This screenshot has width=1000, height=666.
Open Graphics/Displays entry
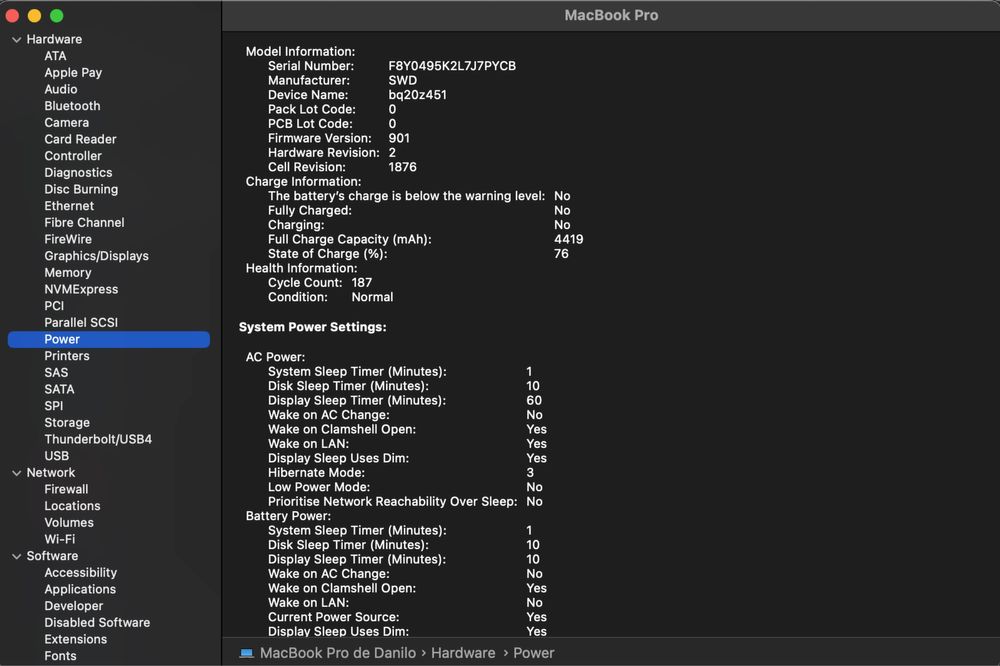(96, 256)
